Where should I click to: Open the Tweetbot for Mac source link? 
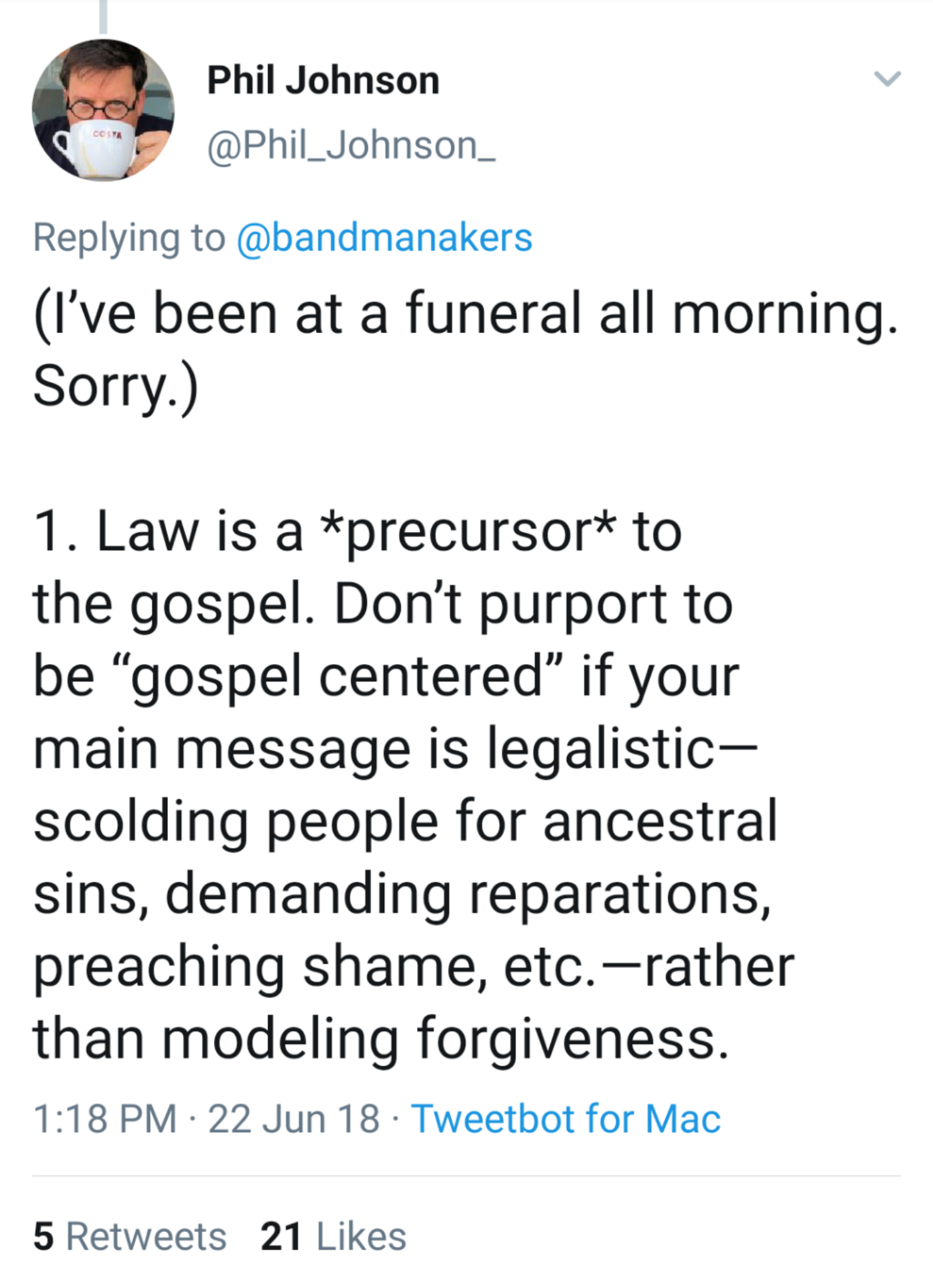[x=566, y=1119]
